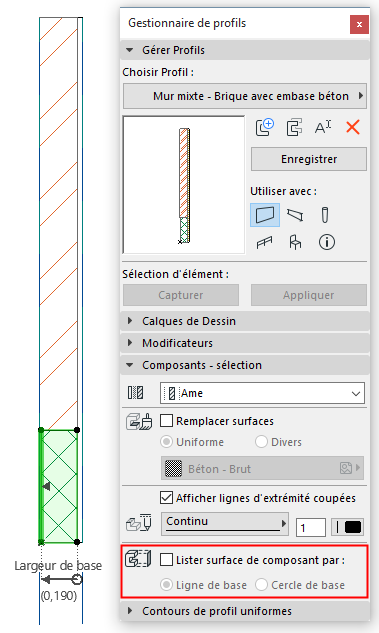Delete profile with the red X icon
379x633 pixels.
point(353,128)
